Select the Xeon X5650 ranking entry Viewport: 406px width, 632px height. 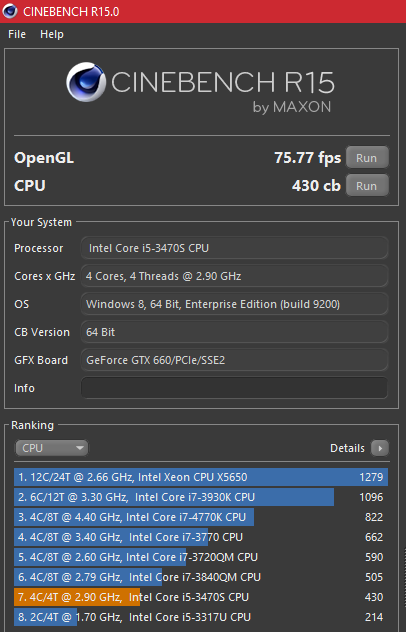pyautogui.click(x=201, y=477)
